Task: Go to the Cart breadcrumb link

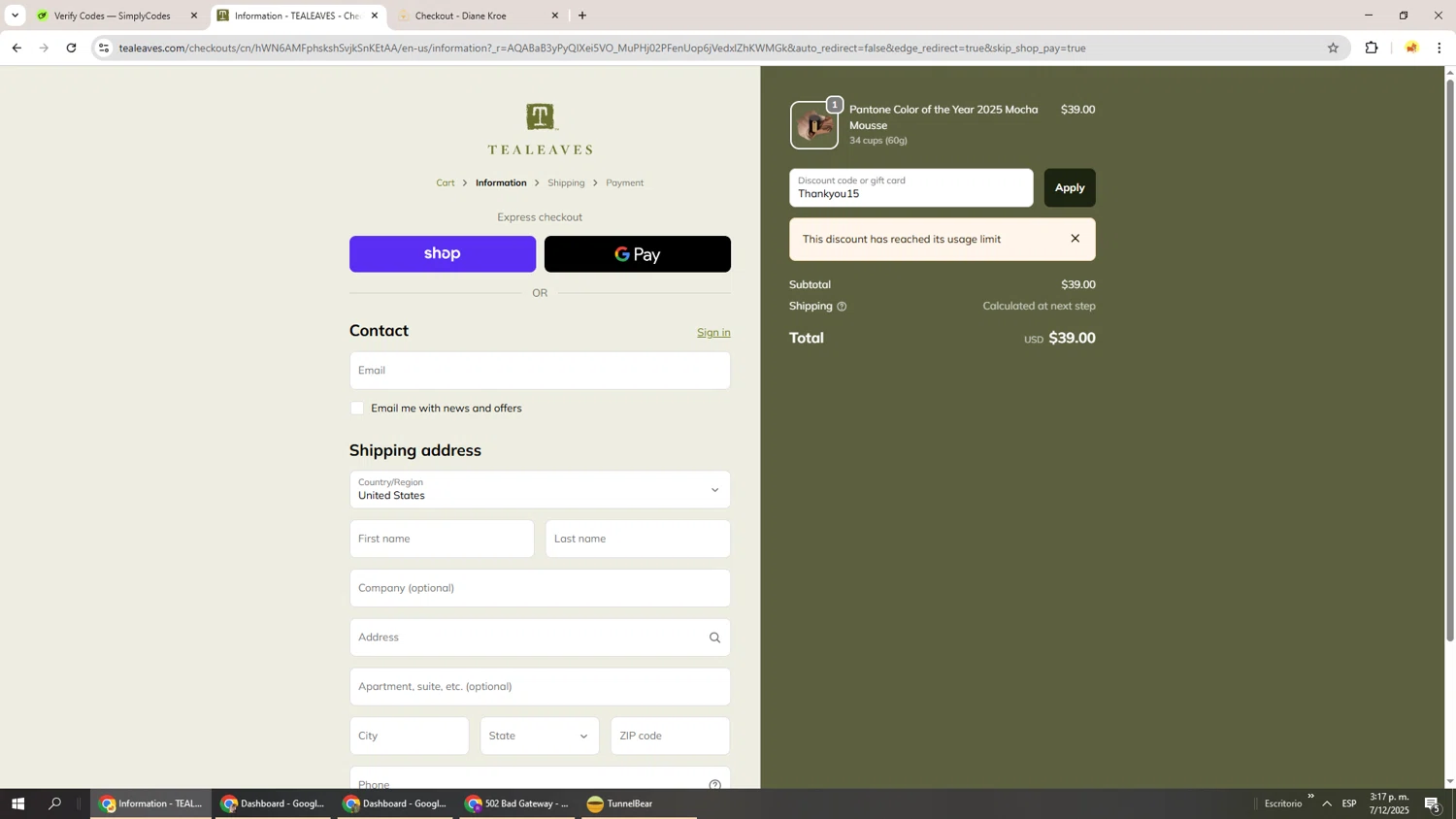Action: click(x=446, y=182)
